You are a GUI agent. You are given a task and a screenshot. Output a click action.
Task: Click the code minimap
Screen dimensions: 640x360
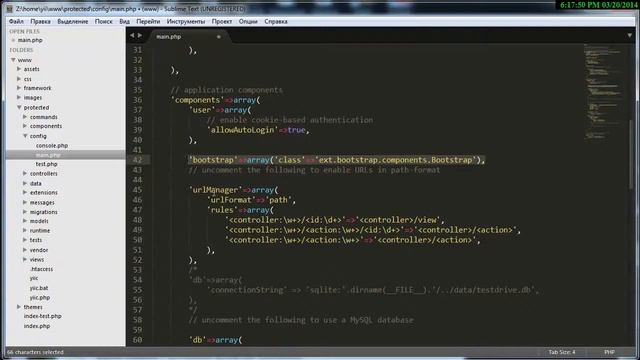(x=604, y=92)
